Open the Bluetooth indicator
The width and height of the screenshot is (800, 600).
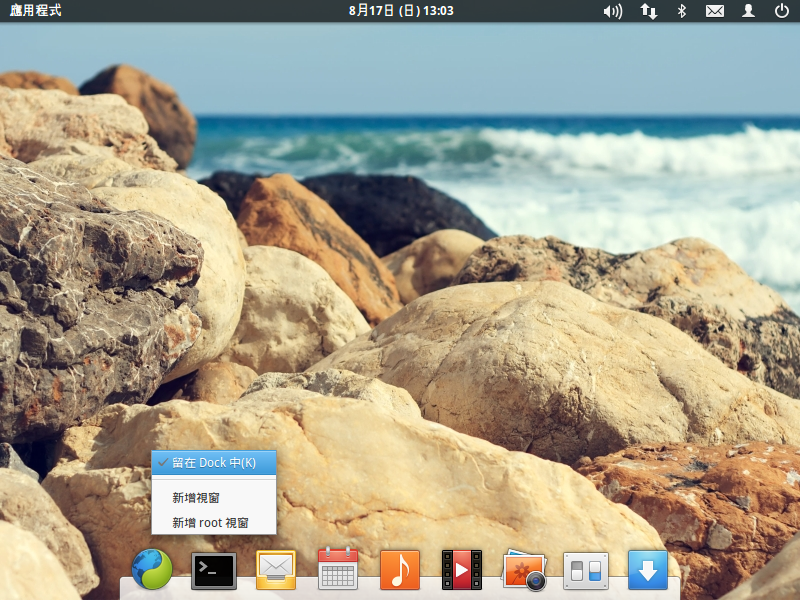[682, 11]
